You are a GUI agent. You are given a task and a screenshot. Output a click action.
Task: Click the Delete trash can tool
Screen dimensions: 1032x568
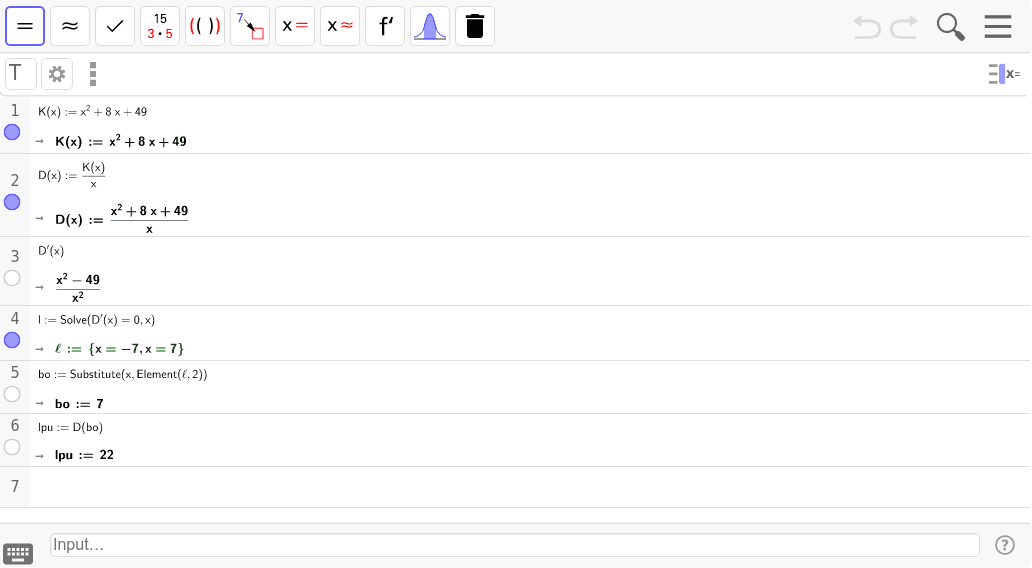tap(475, 26)
